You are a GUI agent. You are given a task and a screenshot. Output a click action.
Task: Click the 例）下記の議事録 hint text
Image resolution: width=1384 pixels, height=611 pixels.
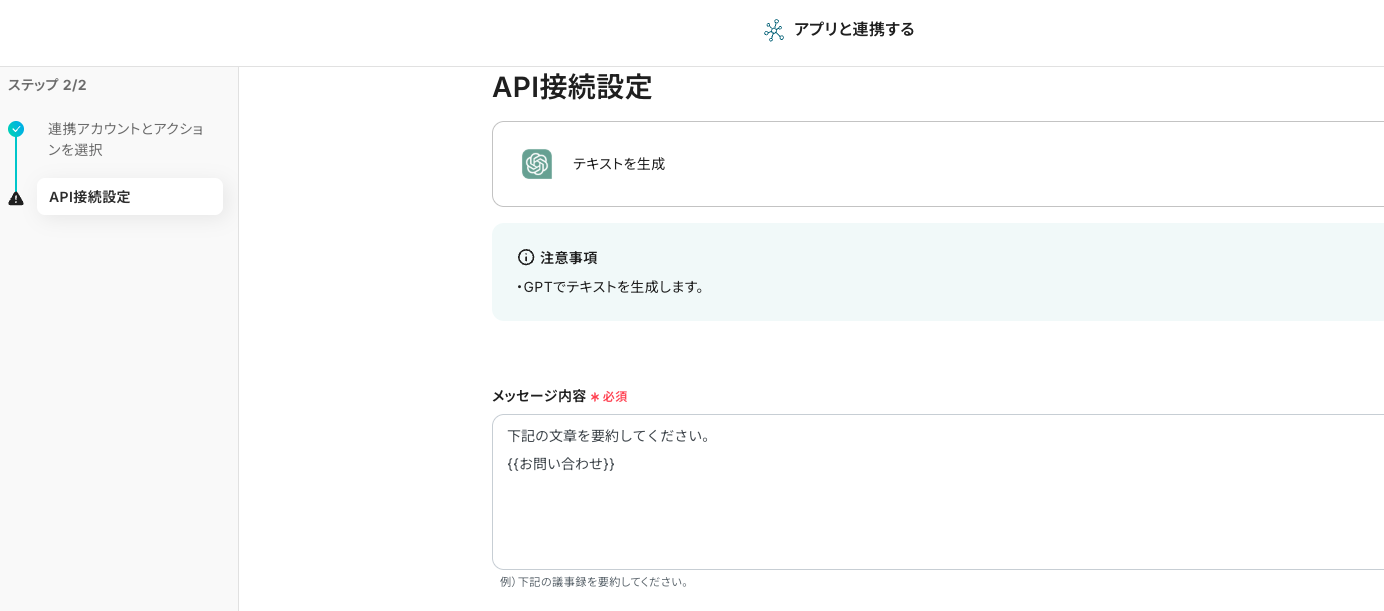pyautogui.click(x=595, y=582)
